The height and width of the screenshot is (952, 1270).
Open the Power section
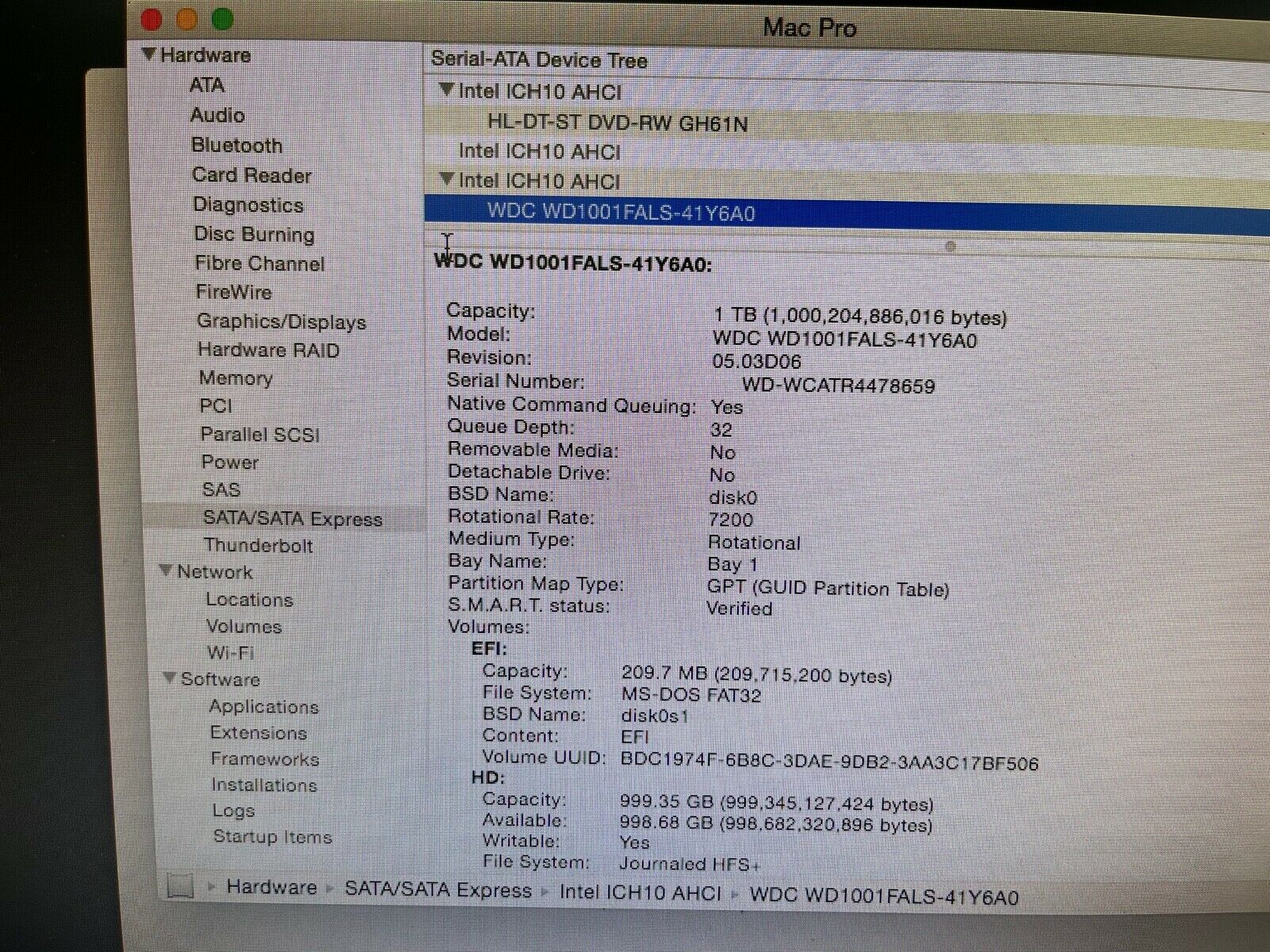tap(229, 463)
